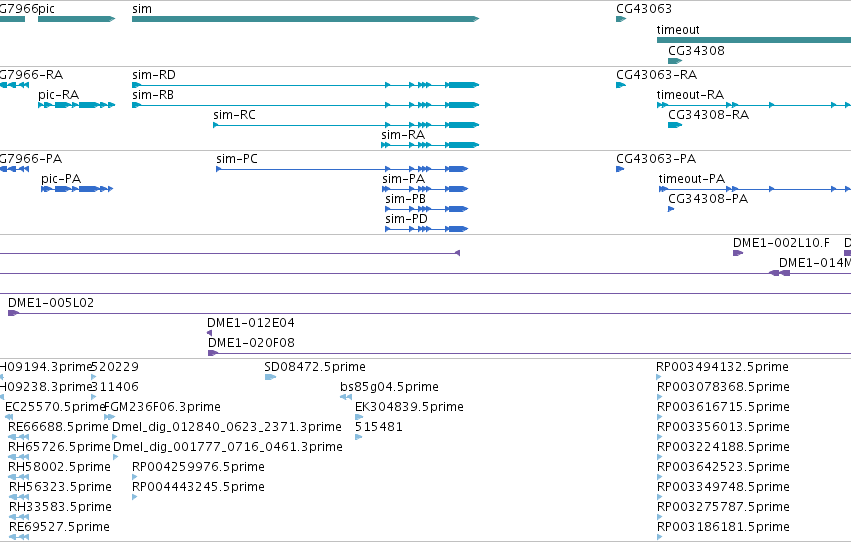The width and height of the screenshot is (851, 542).
Task: Click the timeout-PA protein label
Action: click(691, 179)
